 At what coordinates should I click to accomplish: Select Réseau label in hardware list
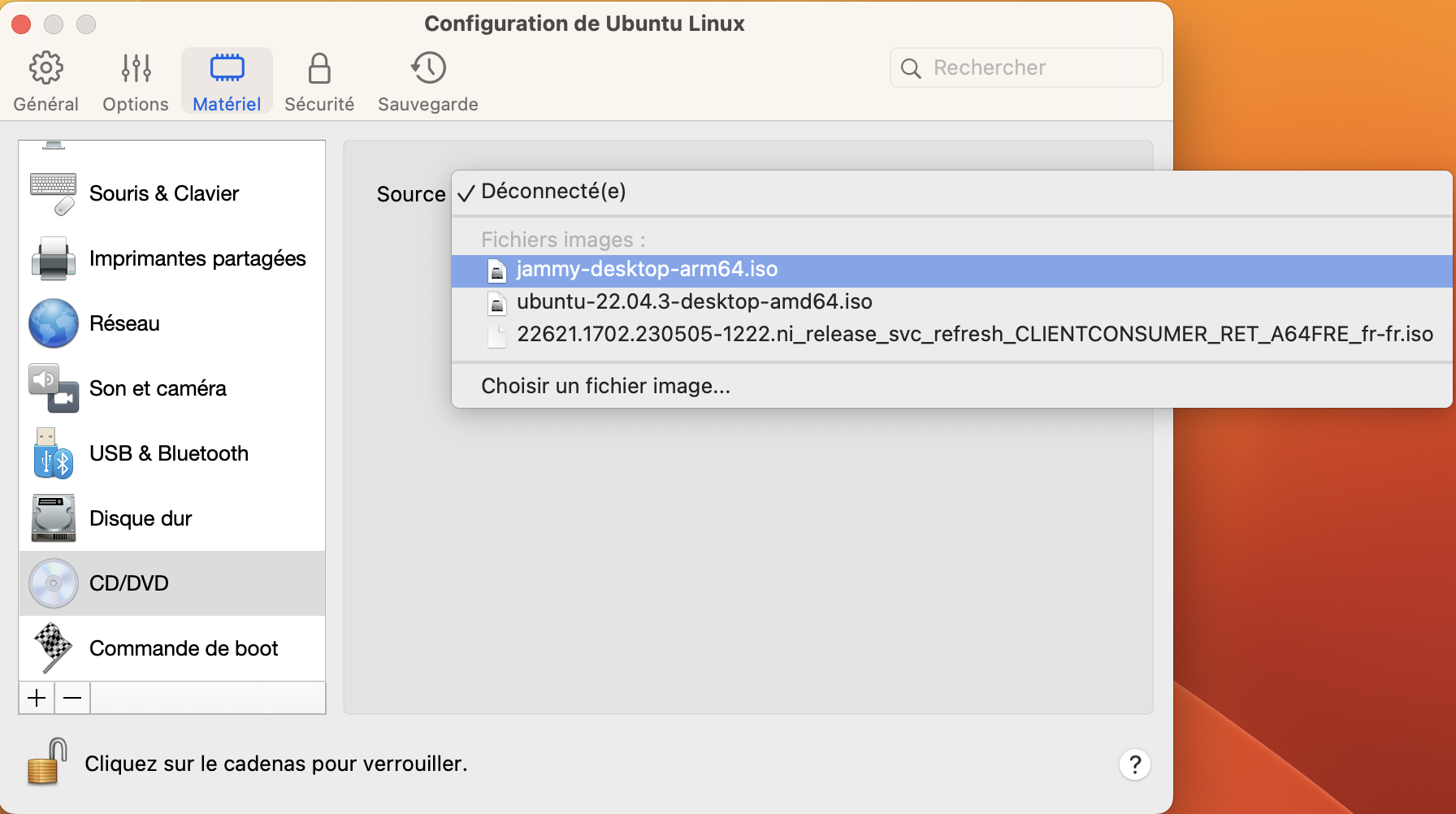124,323
